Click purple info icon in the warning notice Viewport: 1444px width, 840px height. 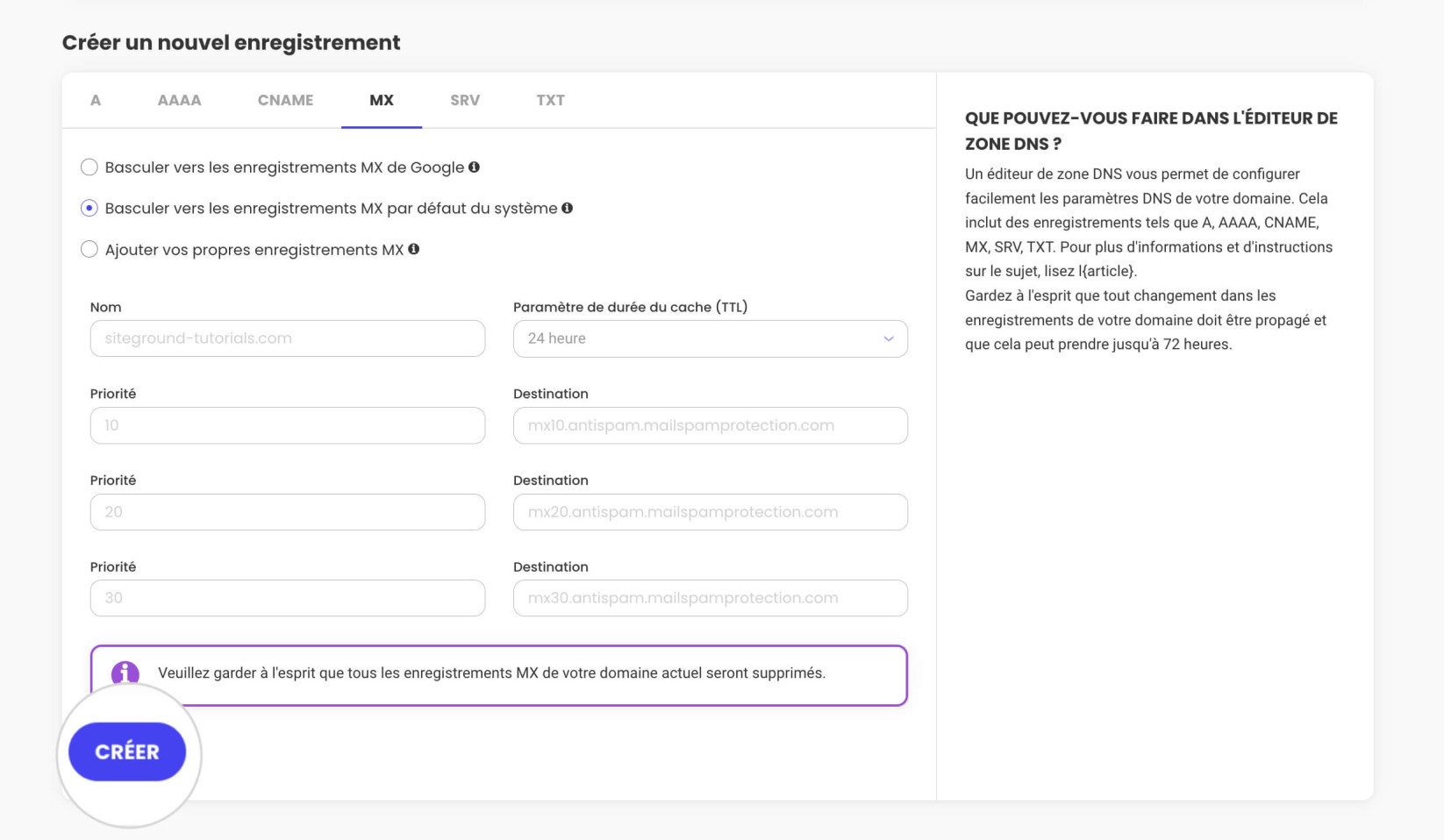[125, 673]
